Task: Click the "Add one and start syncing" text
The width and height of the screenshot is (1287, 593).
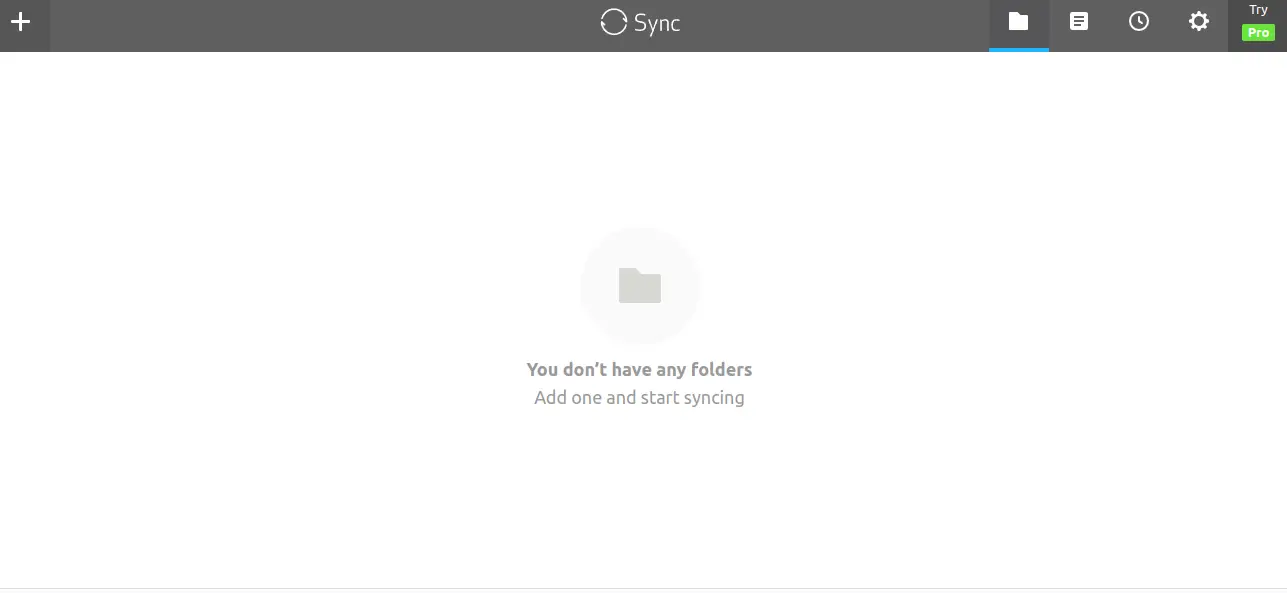Action: pyautogui.click(x=639, y=398)
